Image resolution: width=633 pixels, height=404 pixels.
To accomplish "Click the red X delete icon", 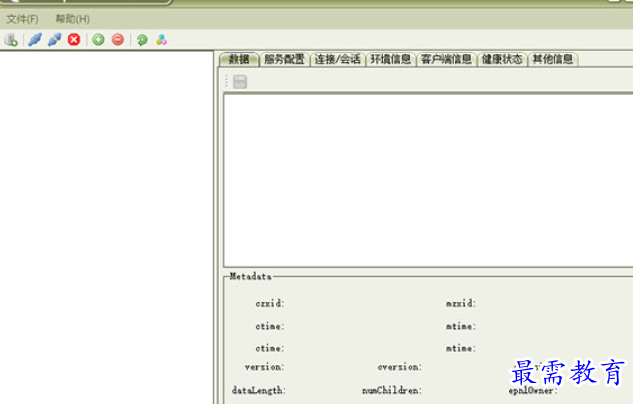I will (x=74, y=40).
